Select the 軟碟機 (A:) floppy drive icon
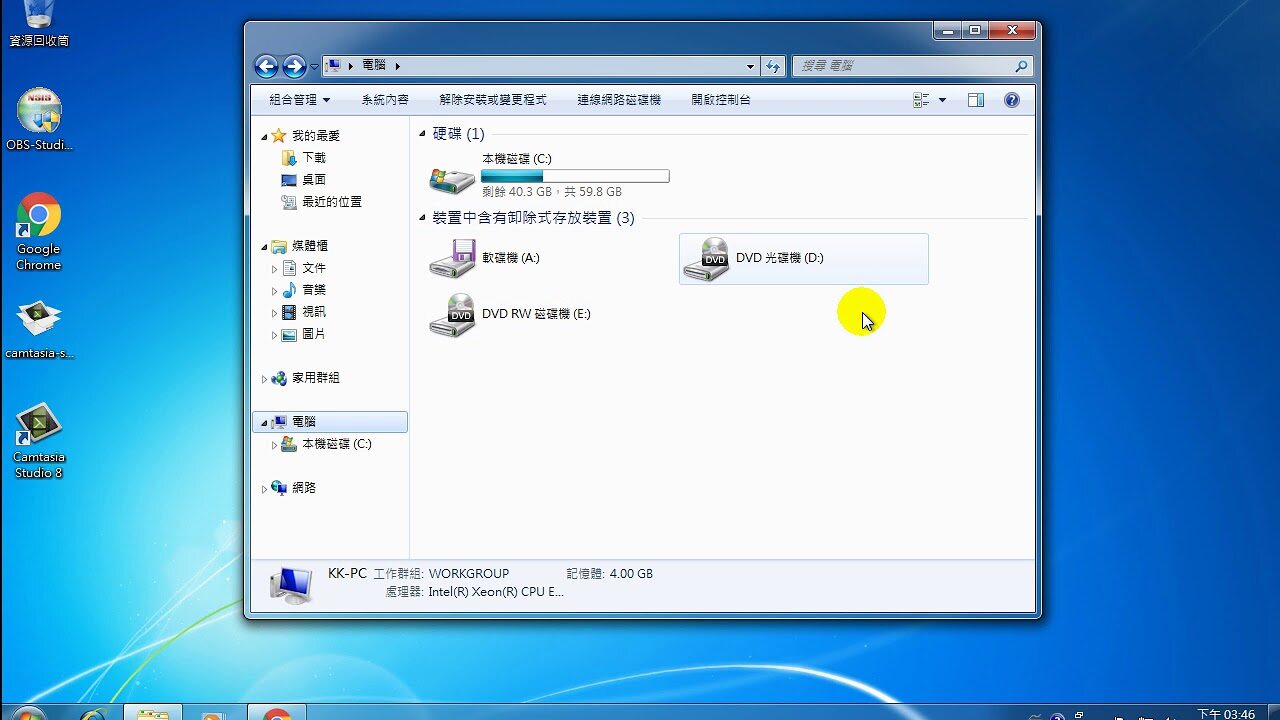Image resolution: width=1280 pixels, height=720 pixels. [x=452, y=259]
